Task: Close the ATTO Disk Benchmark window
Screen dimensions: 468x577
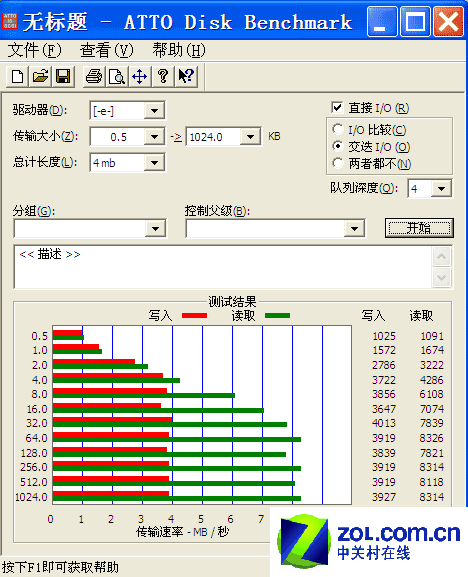Action: pyautogui.click(x=448, y=21)
